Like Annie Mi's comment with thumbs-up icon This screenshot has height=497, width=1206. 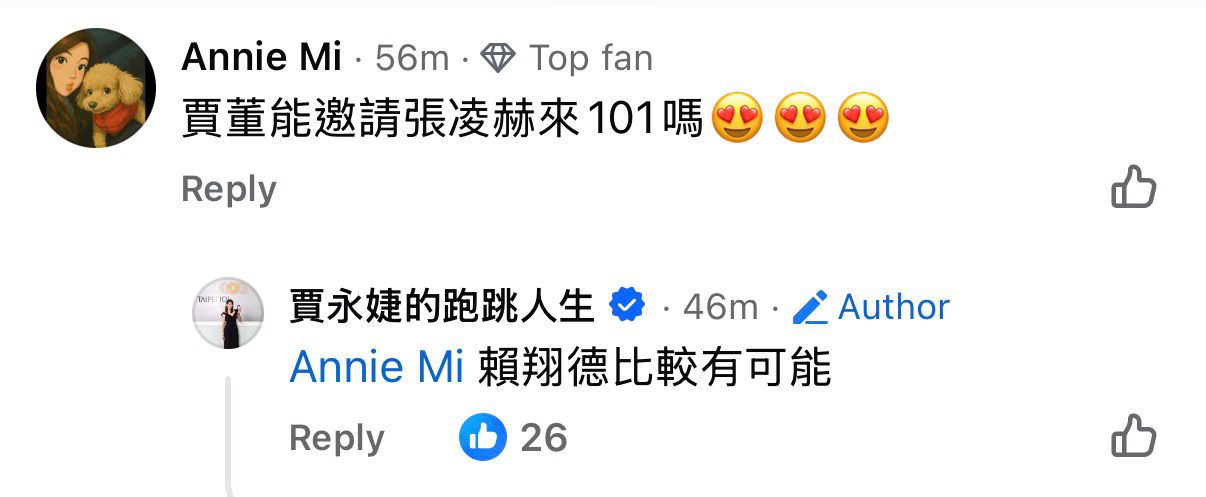[x=1133, y=187]
